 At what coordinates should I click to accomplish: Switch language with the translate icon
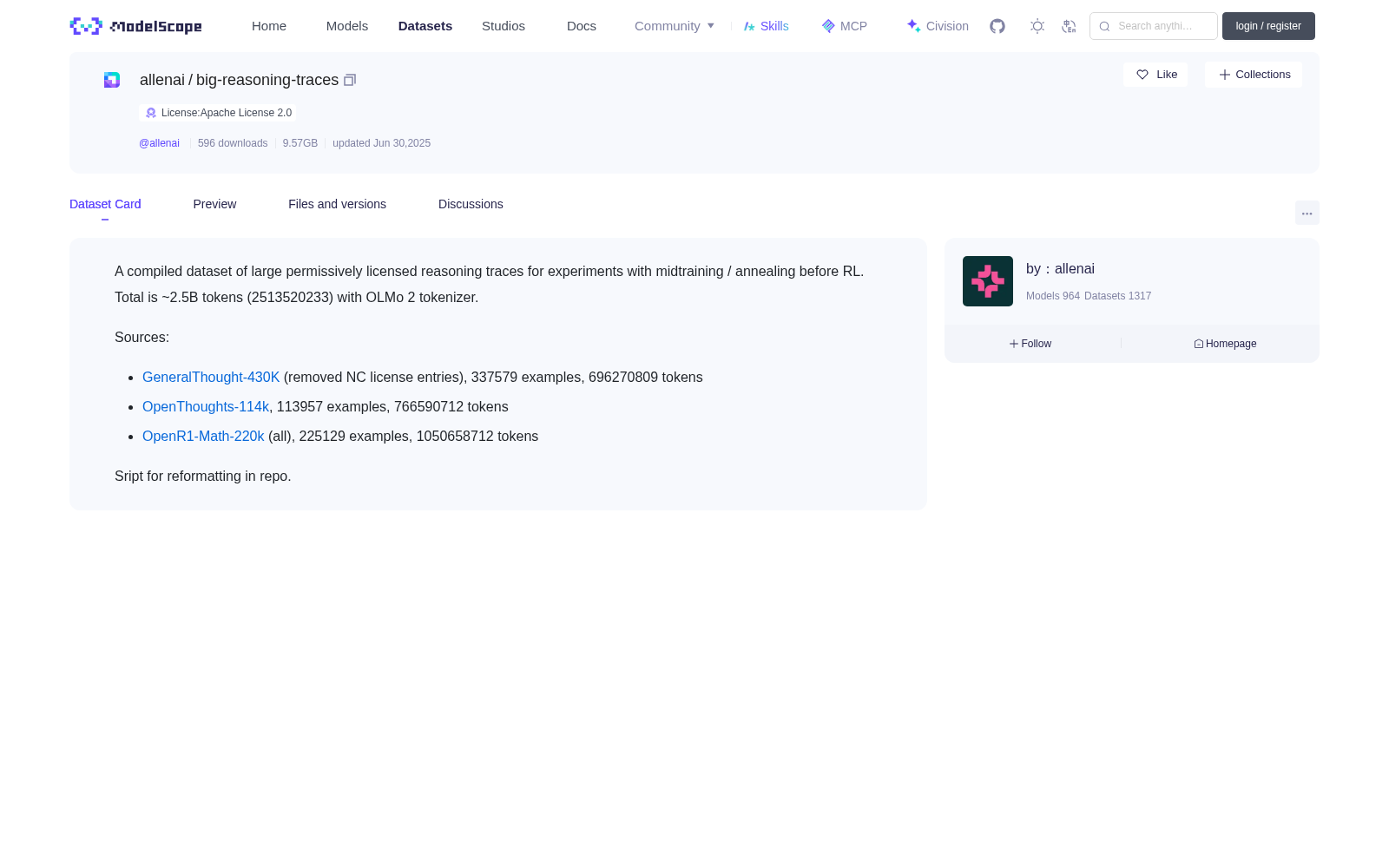(x=1069, y=26)
